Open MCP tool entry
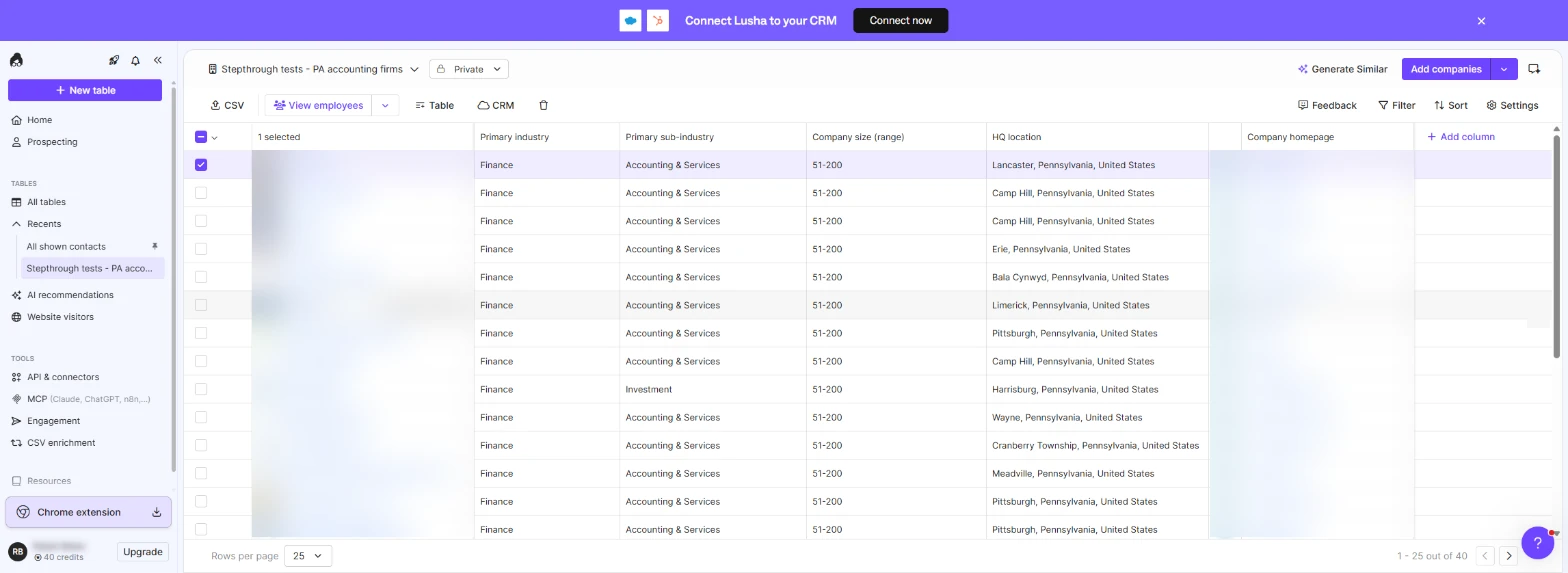Screen dimensions: 1568x573 88,399
